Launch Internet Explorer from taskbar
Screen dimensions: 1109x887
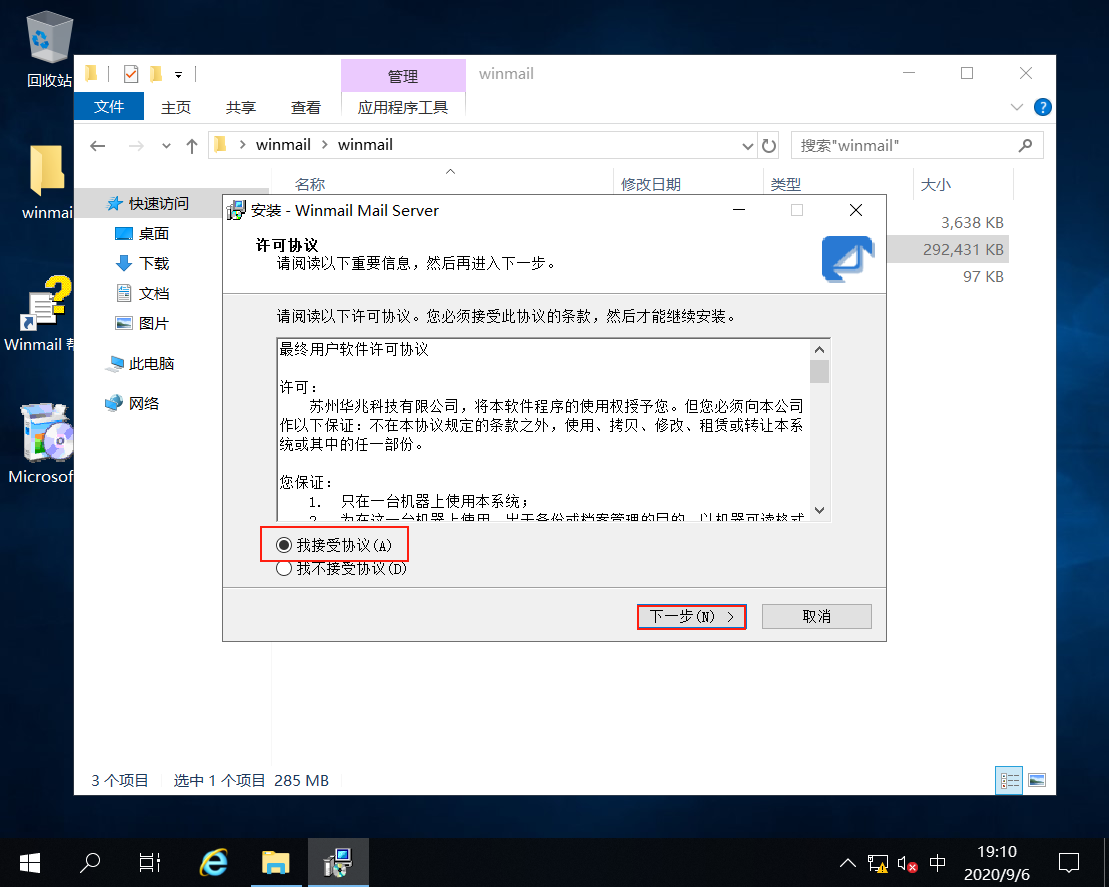(214, 862)
